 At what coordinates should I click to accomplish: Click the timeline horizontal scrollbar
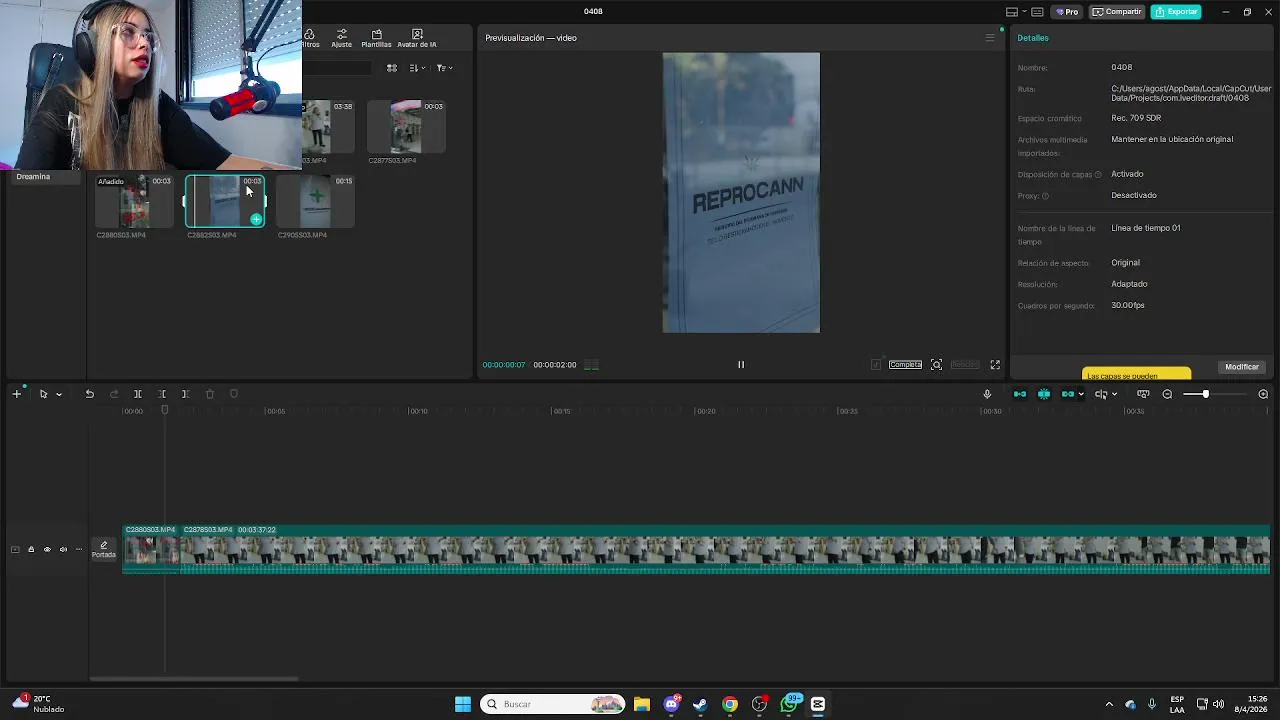coord(193,679)
